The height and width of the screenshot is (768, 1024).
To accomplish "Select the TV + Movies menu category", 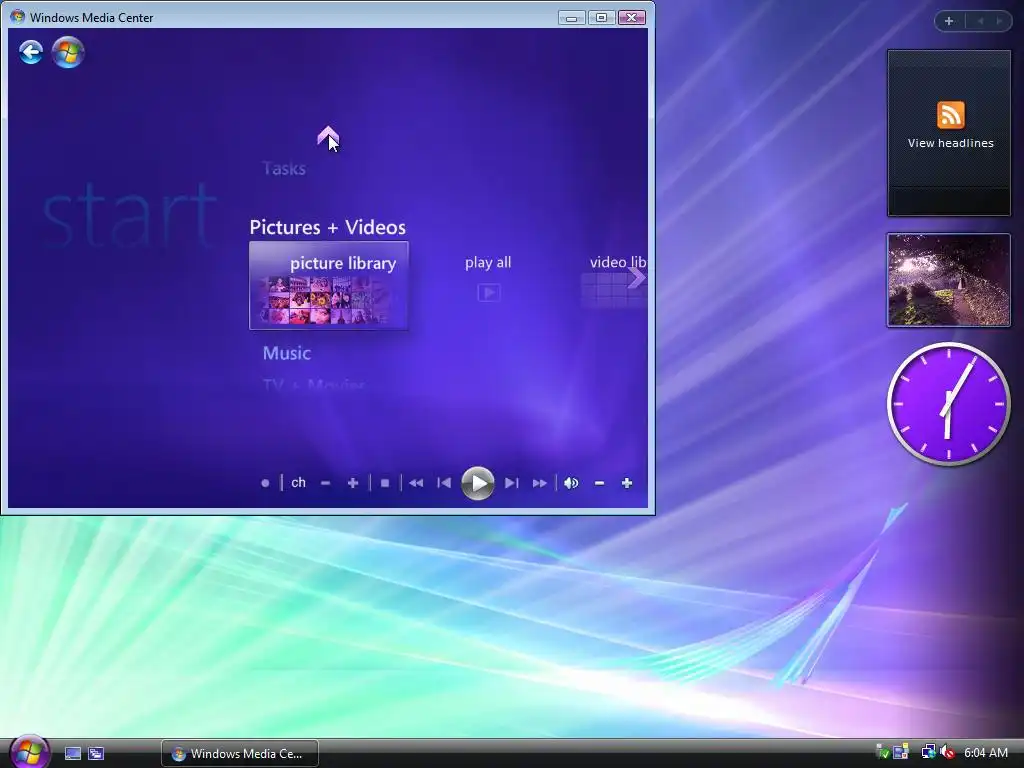I will click(313, 385).
